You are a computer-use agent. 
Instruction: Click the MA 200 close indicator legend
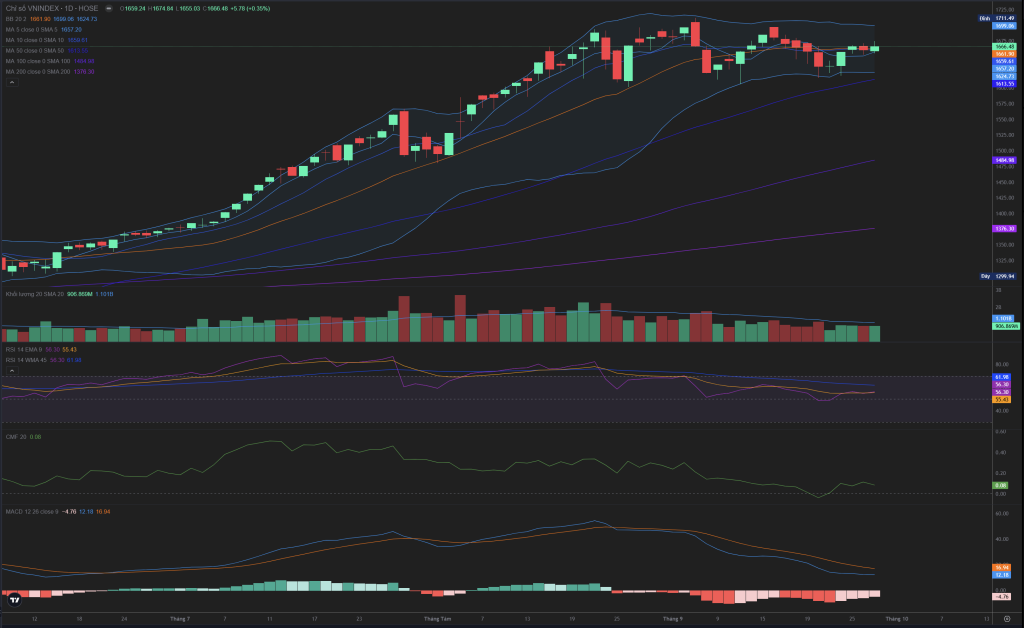pyautogui.click(x=36, y=72)
